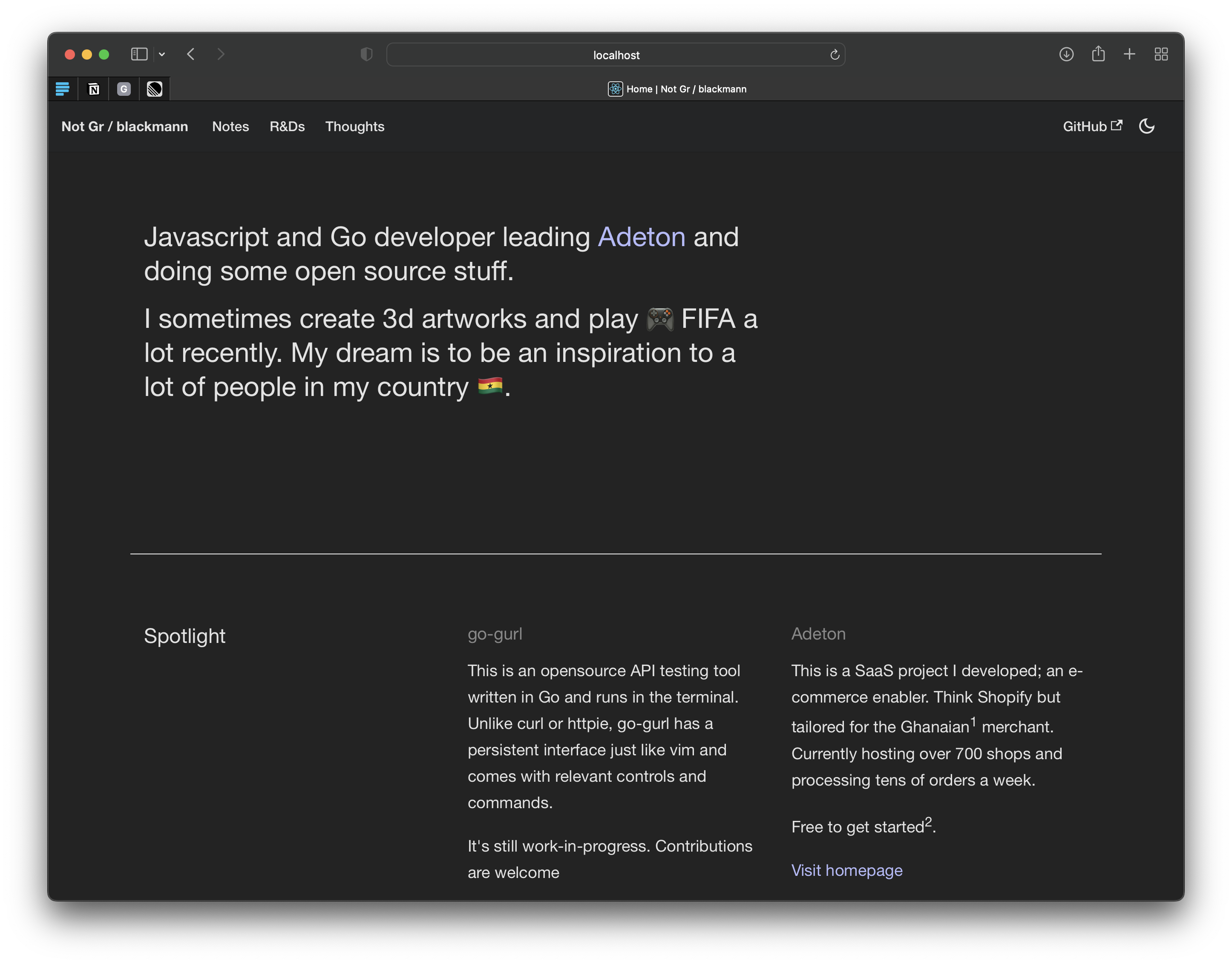Viewport: 1232px width, 964px height.
Task: Click the localhost address bar
Action: 616,55
